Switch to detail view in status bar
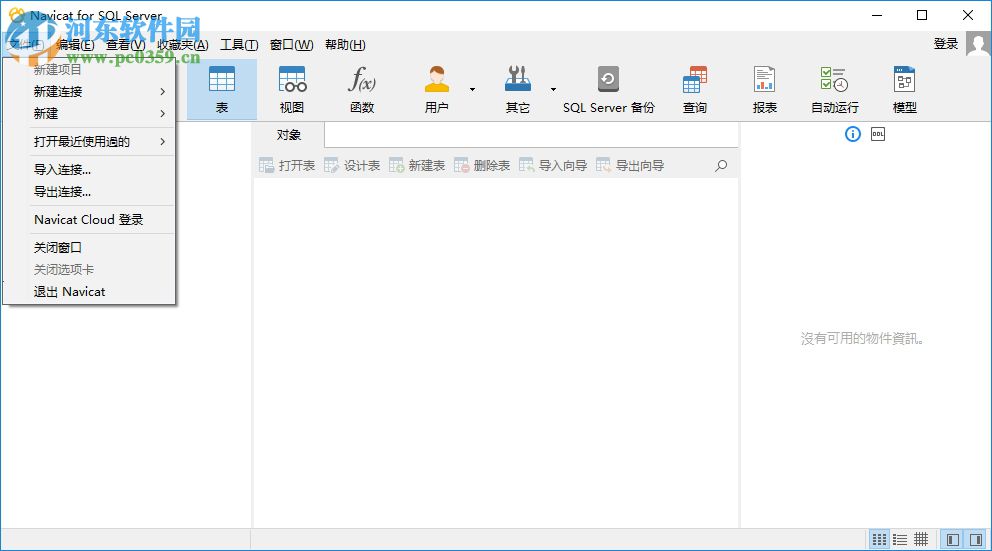The height and width of the screenshot is (551, 992). pyautogui.click(x=921, y=539)
